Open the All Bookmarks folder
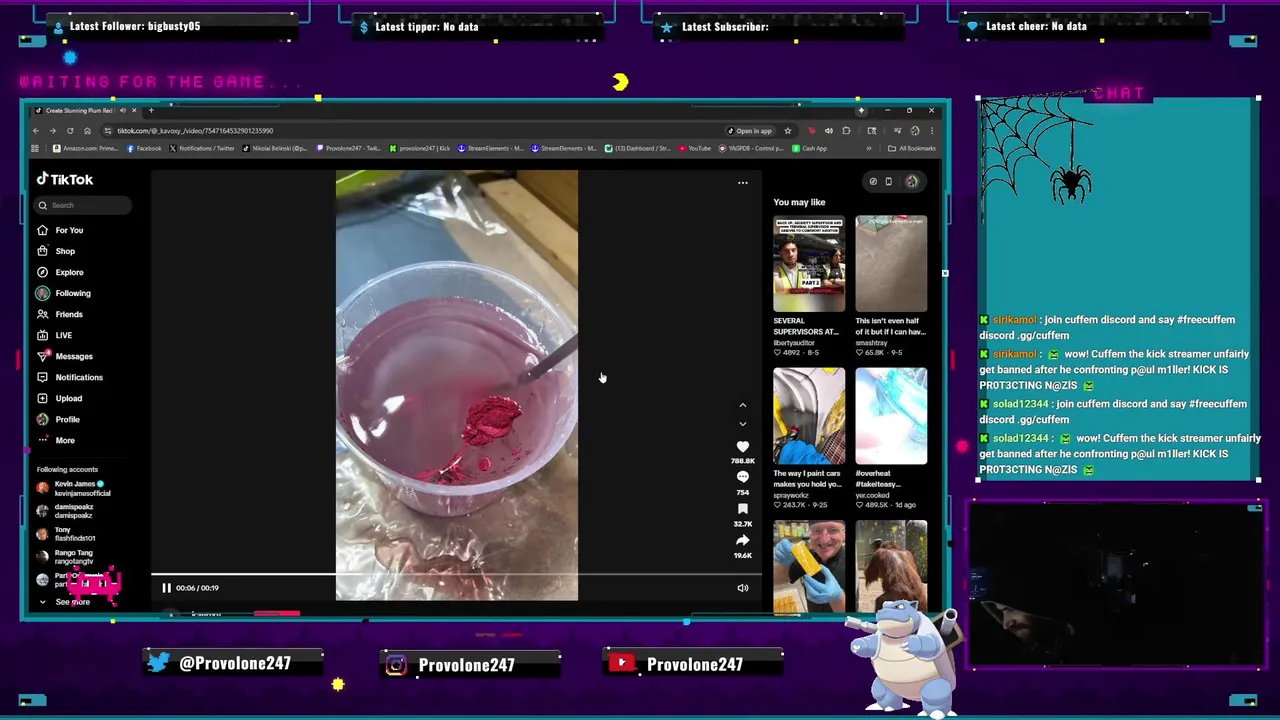Viewport: 1280px width, 720px height. [x=912, y=149]
